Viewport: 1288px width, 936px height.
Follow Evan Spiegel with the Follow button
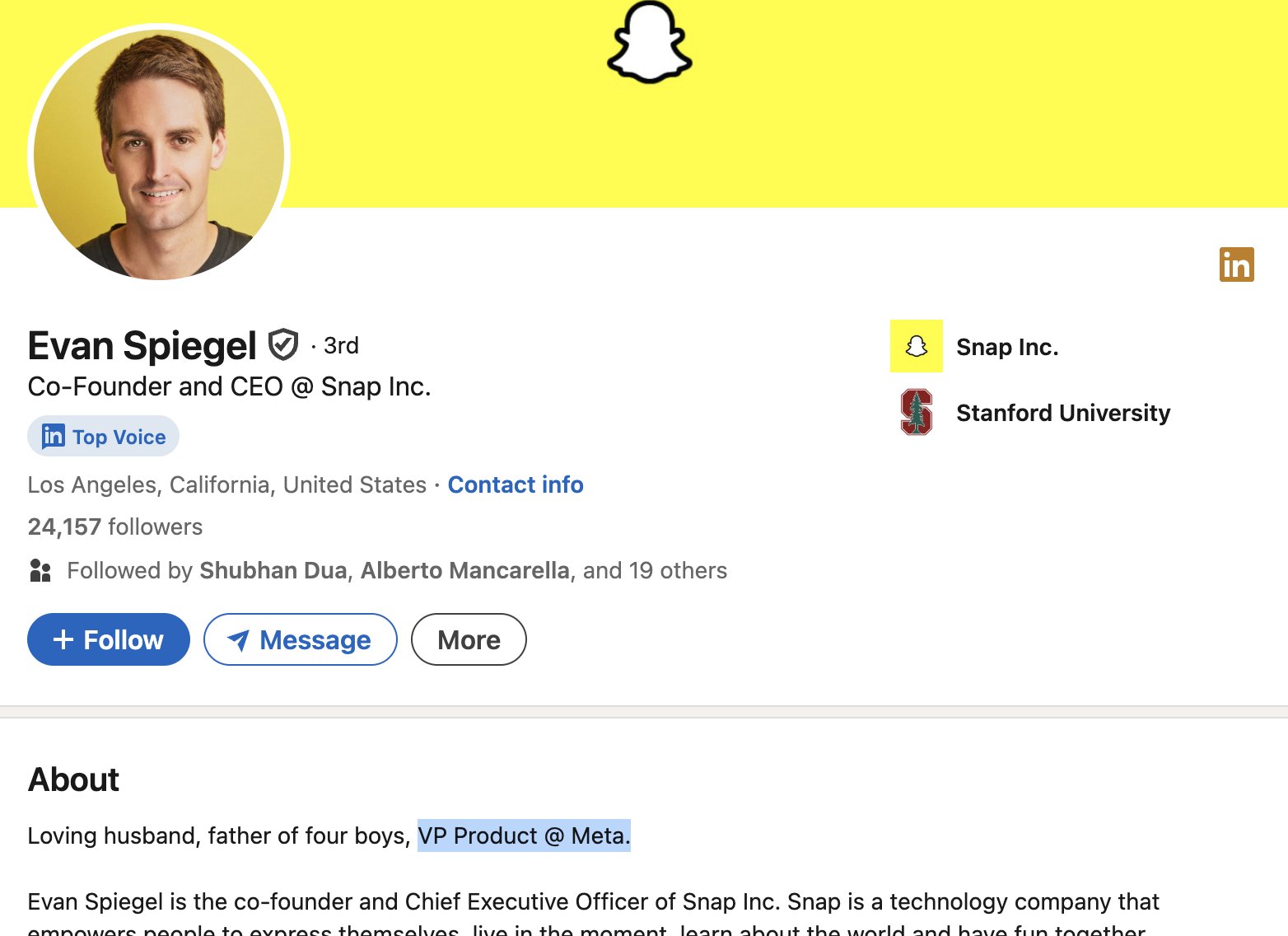pos(109,639)
